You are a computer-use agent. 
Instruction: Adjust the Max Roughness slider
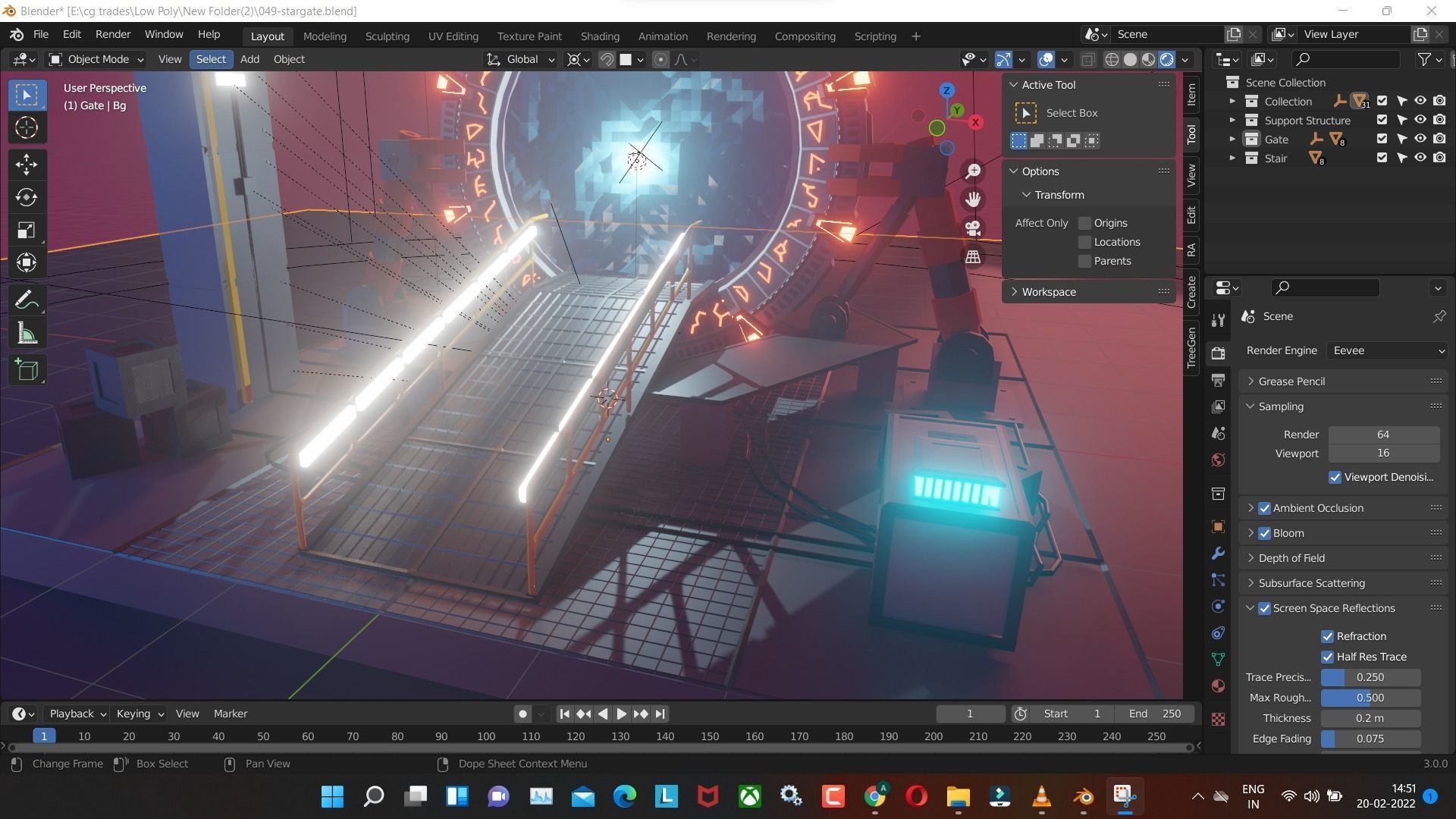tap(1370, 698)
